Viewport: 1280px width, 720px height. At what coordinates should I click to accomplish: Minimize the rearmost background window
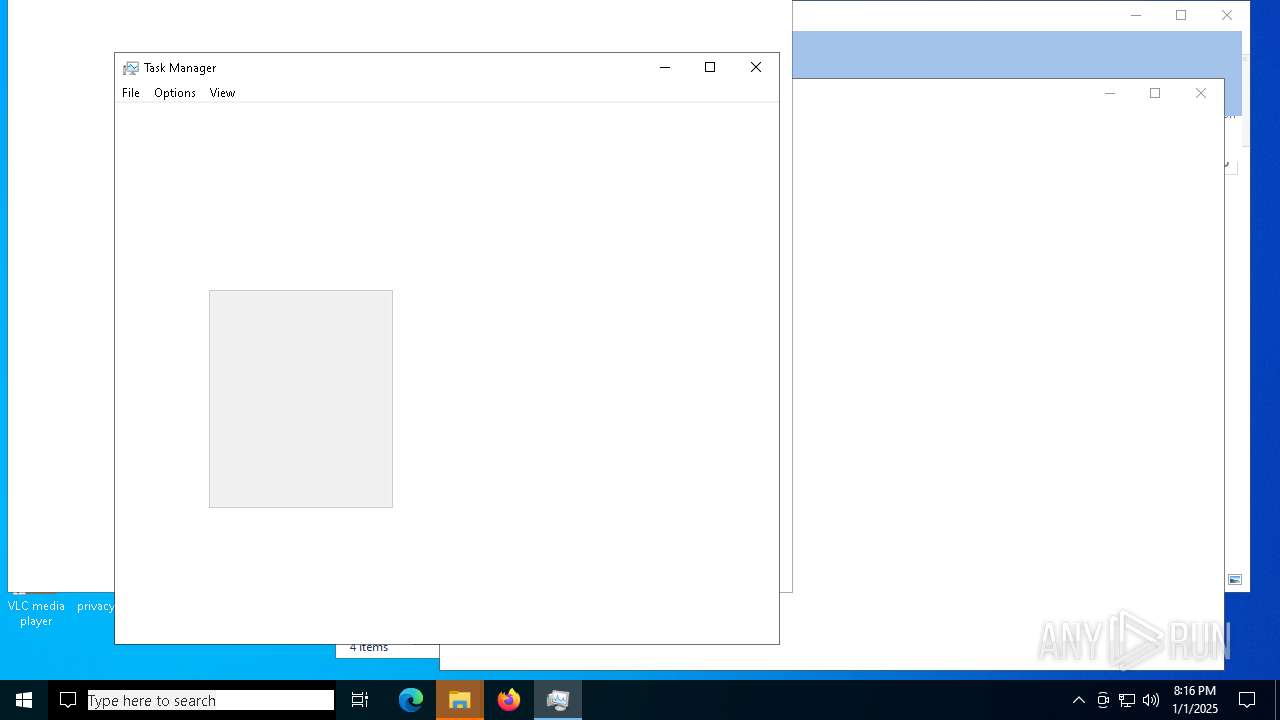[1135, 15]
